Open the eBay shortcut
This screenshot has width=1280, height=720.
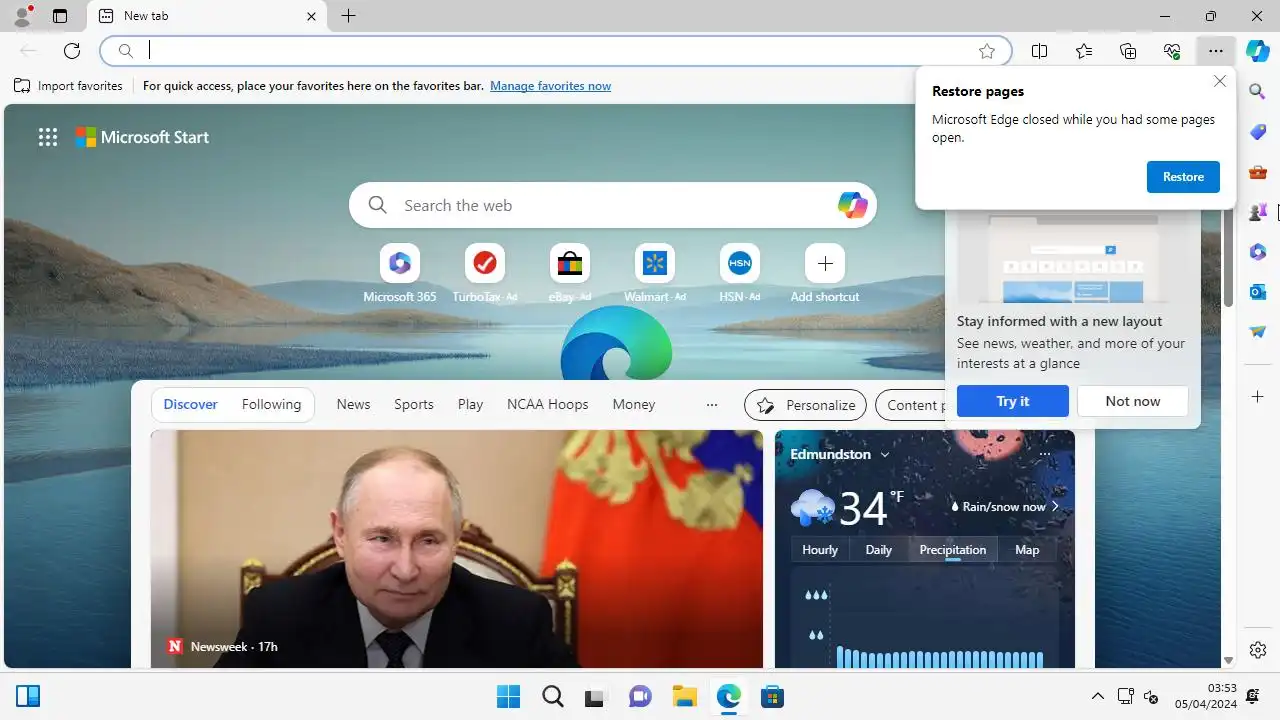[x=570, y=273]
